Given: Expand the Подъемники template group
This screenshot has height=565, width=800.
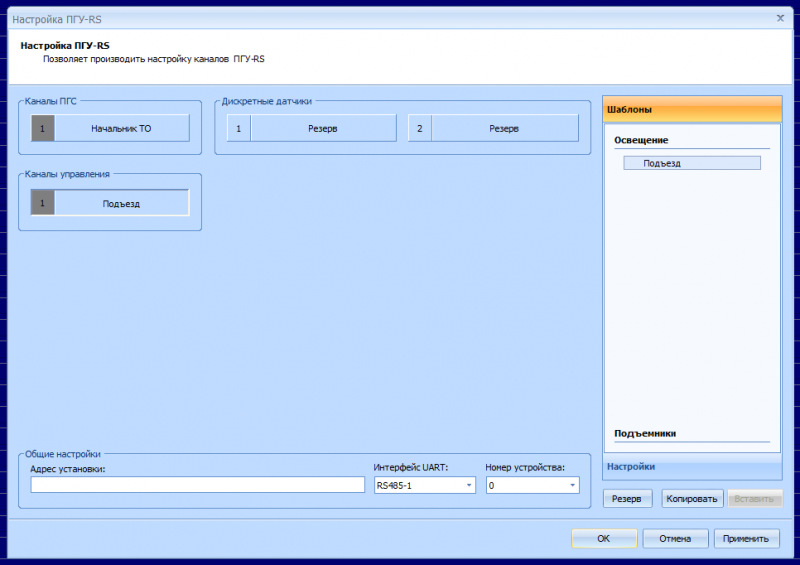Looking at the screenshot, I should coord(645,433).
